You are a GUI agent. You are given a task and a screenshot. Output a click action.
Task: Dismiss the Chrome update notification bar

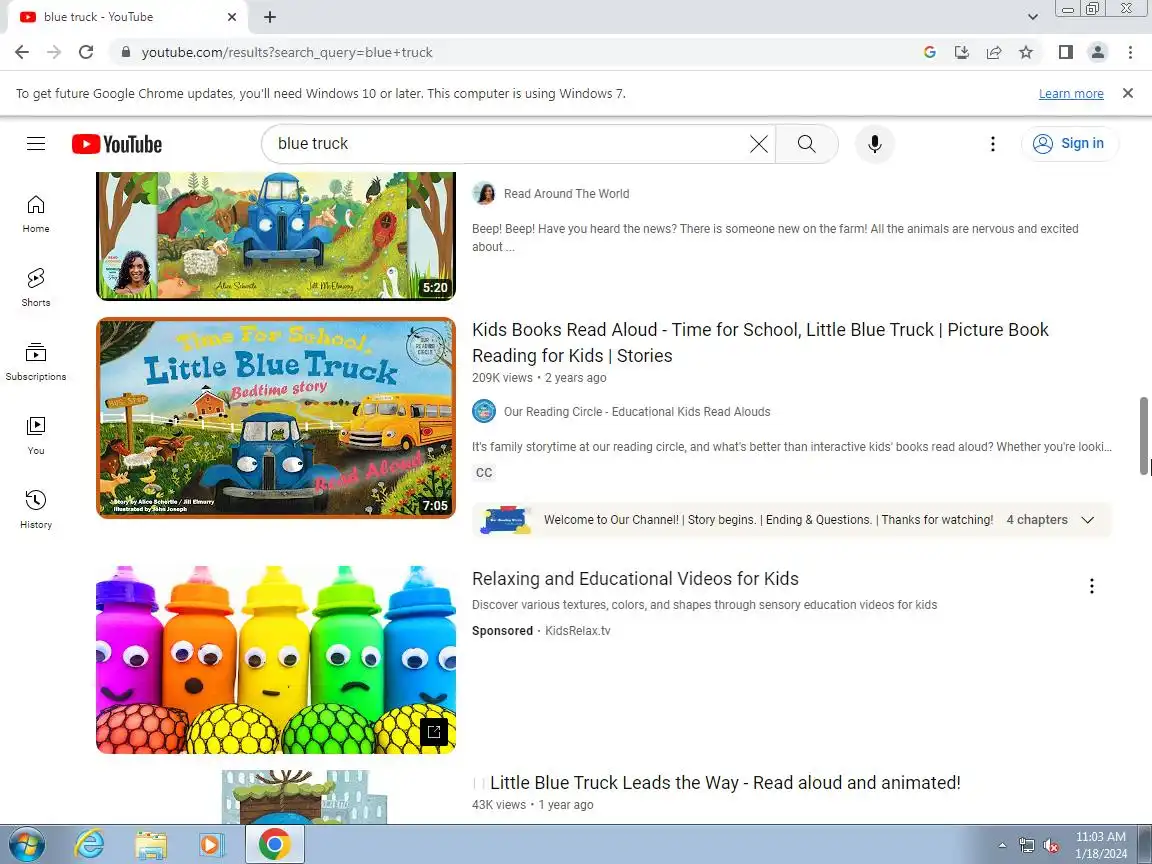point(1128,93)
